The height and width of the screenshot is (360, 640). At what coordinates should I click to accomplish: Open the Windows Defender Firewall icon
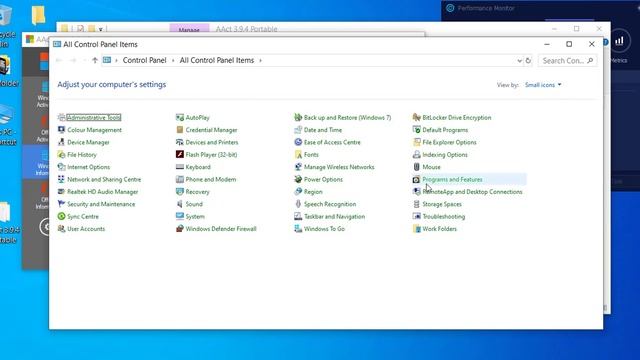180,229
